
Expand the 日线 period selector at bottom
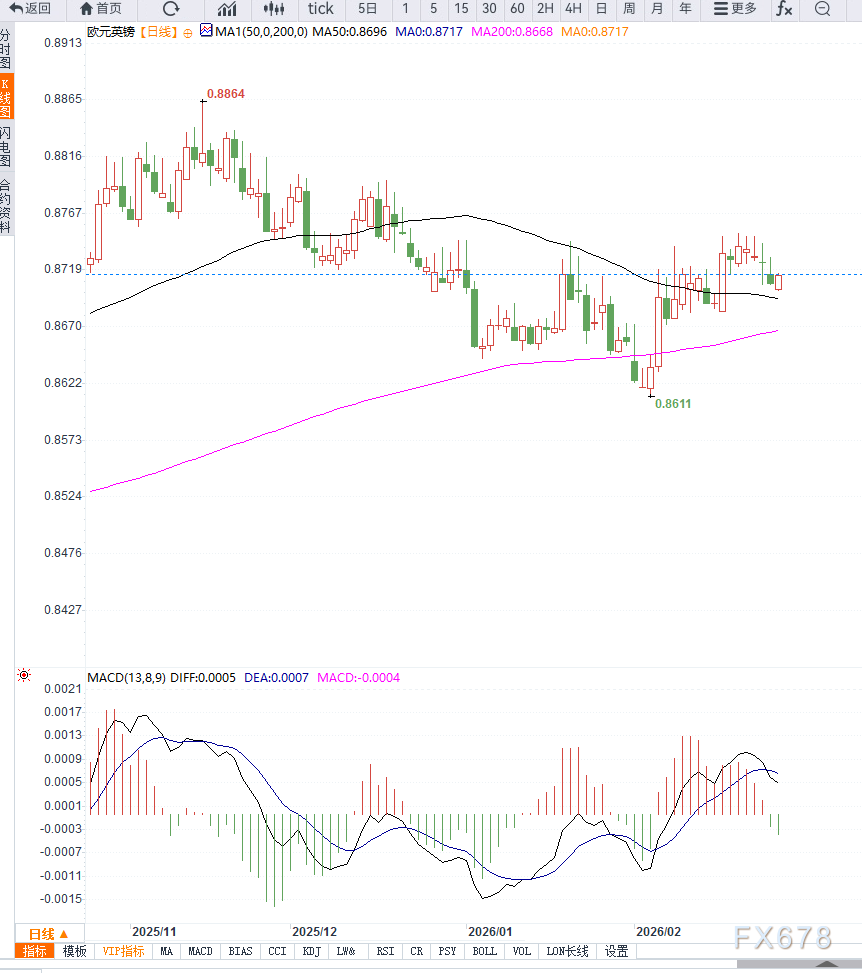pyautogui.click(x=48, y=933)
